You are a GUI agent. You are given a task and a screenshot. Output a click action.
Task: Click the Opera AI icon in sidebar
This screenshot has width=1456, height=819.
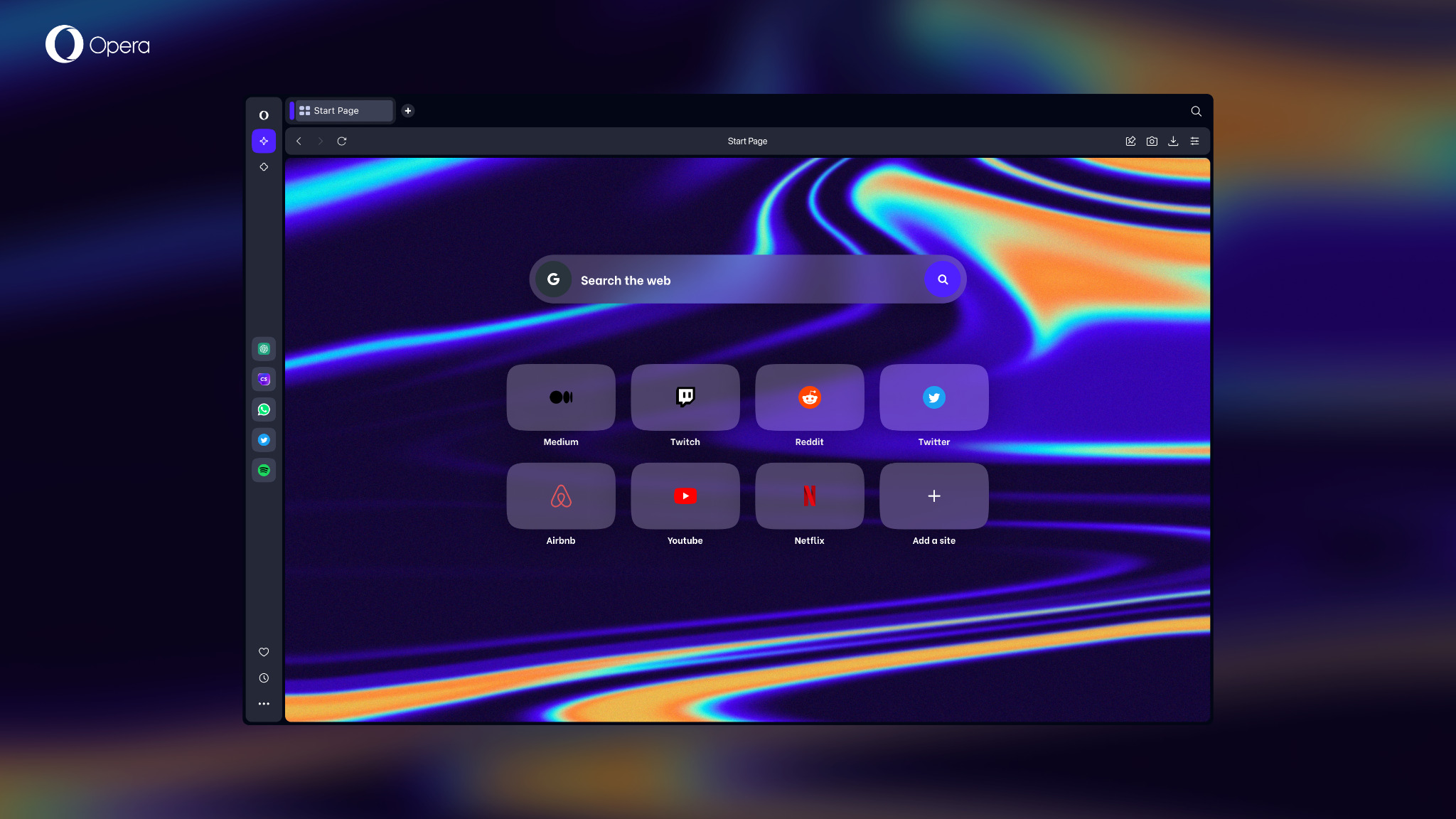tap(264, 141)
